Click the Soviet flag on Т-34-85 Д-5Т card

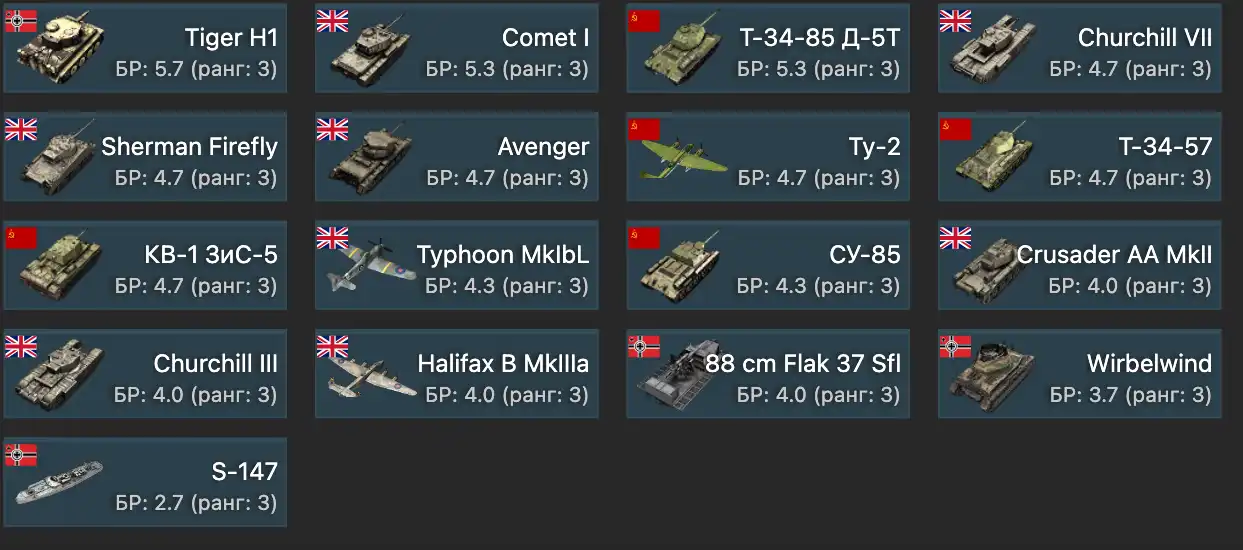(x=644, y=21)
